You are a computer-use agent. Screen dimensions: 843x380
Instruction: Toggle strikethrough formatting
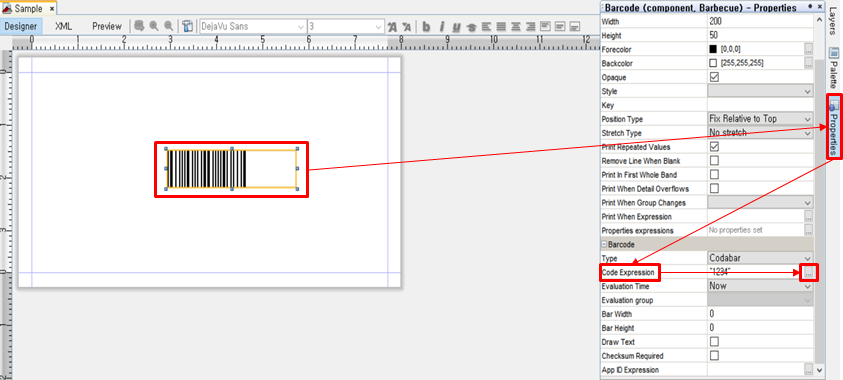tap(471, 26)
